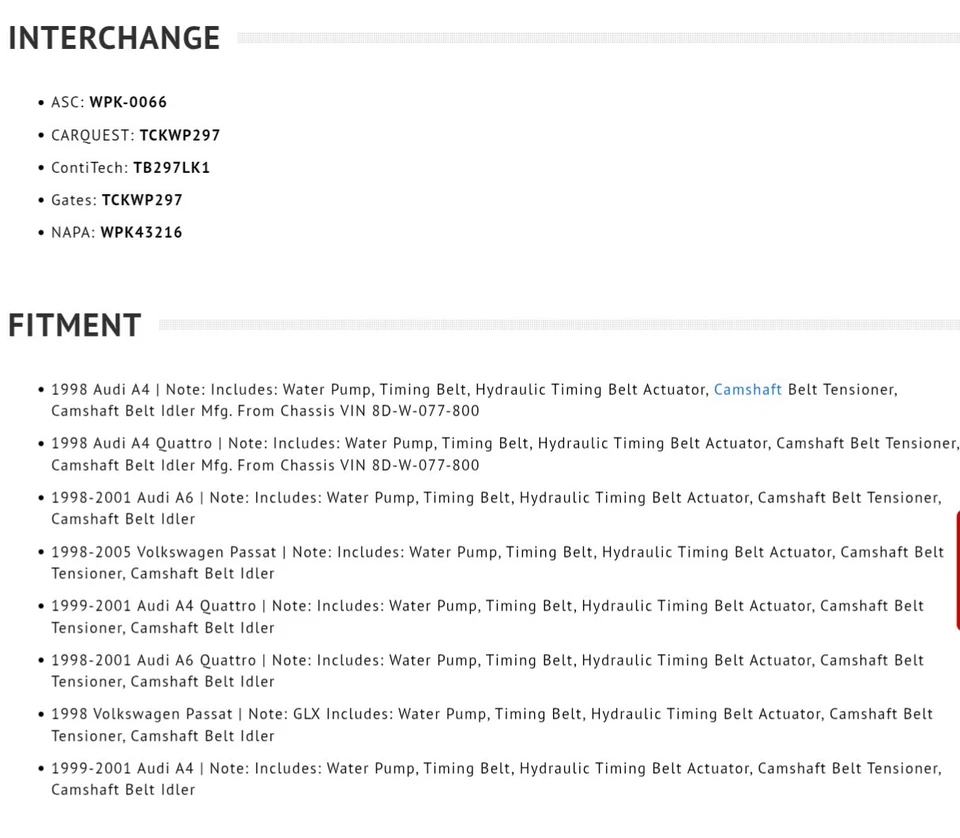
Task: Click the 'ContiTech:' brand label
Action: [90, 167]
